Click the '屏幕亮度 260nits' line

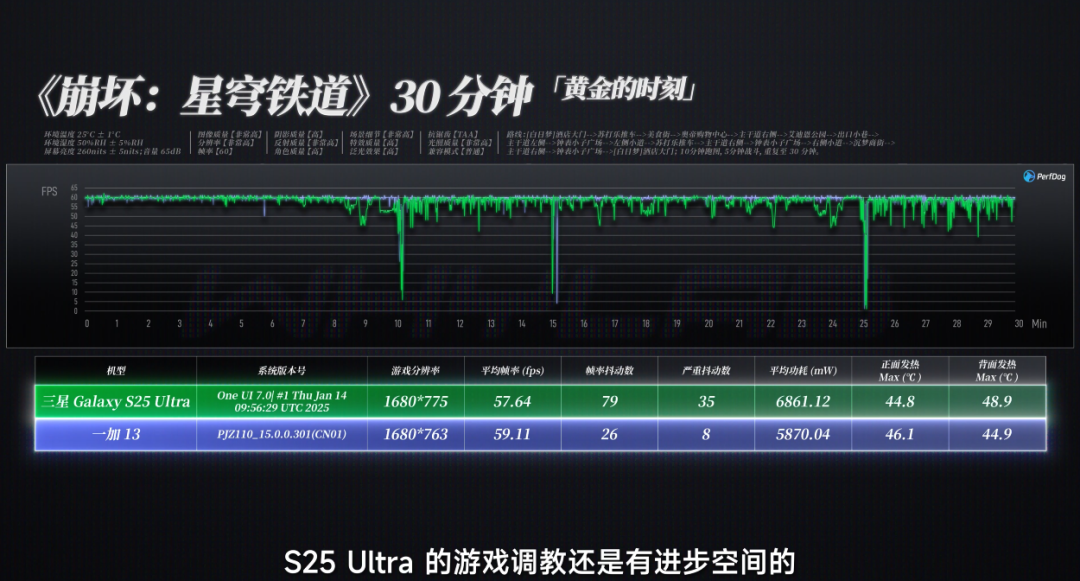pyautogui.click(x=112, y=151)
